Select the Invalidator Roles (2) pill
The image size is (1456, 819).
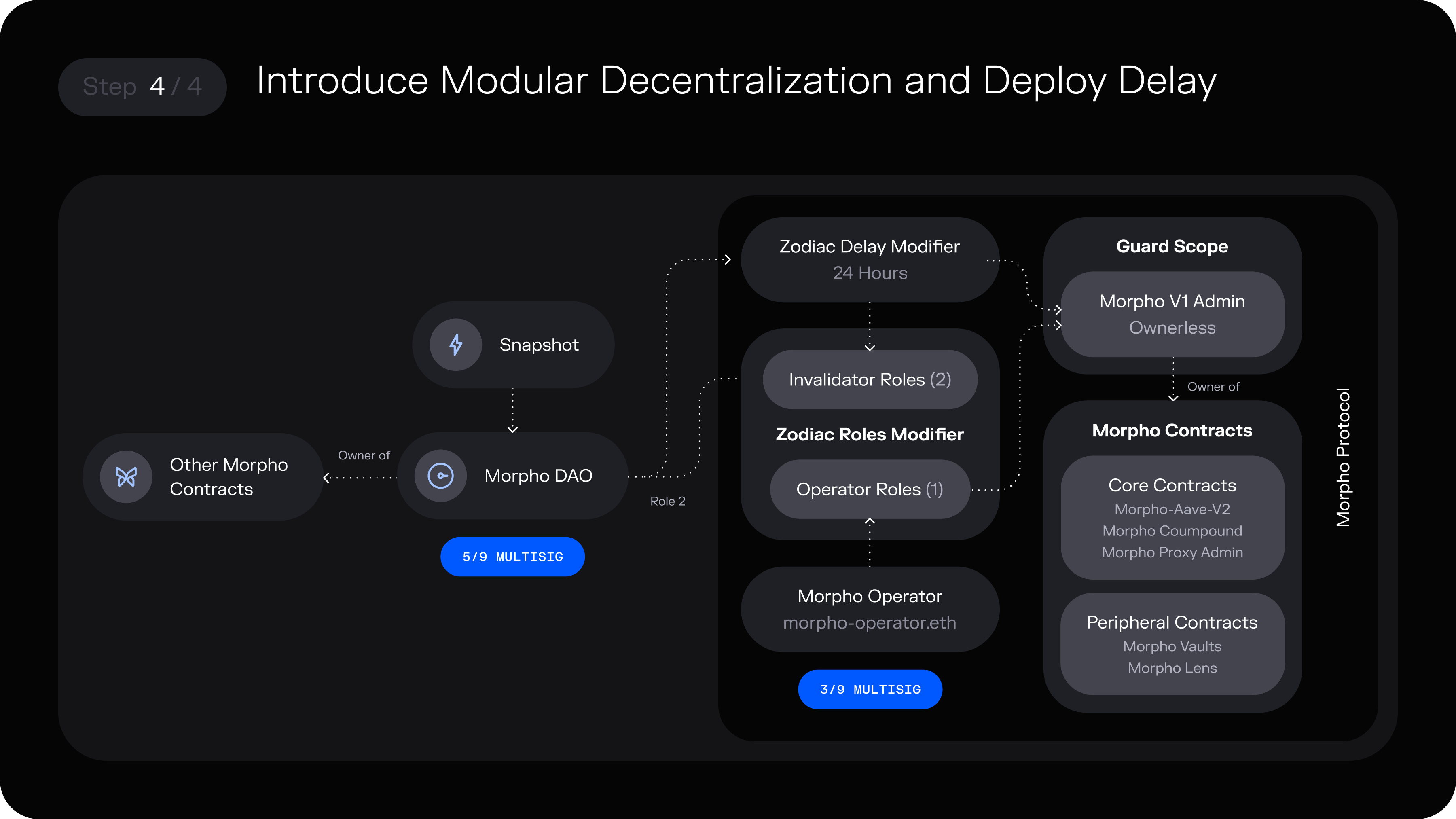[870, 380]
